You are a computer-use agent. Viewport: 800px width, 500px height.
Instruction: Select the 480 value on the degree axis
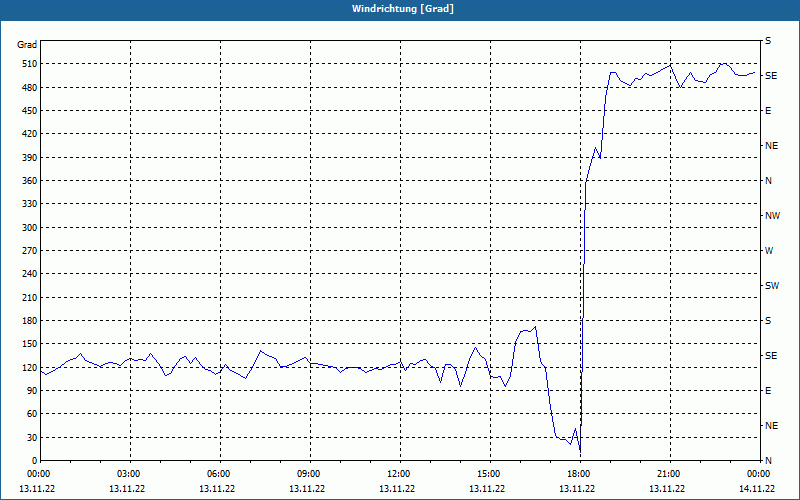[x=30, y=88]
